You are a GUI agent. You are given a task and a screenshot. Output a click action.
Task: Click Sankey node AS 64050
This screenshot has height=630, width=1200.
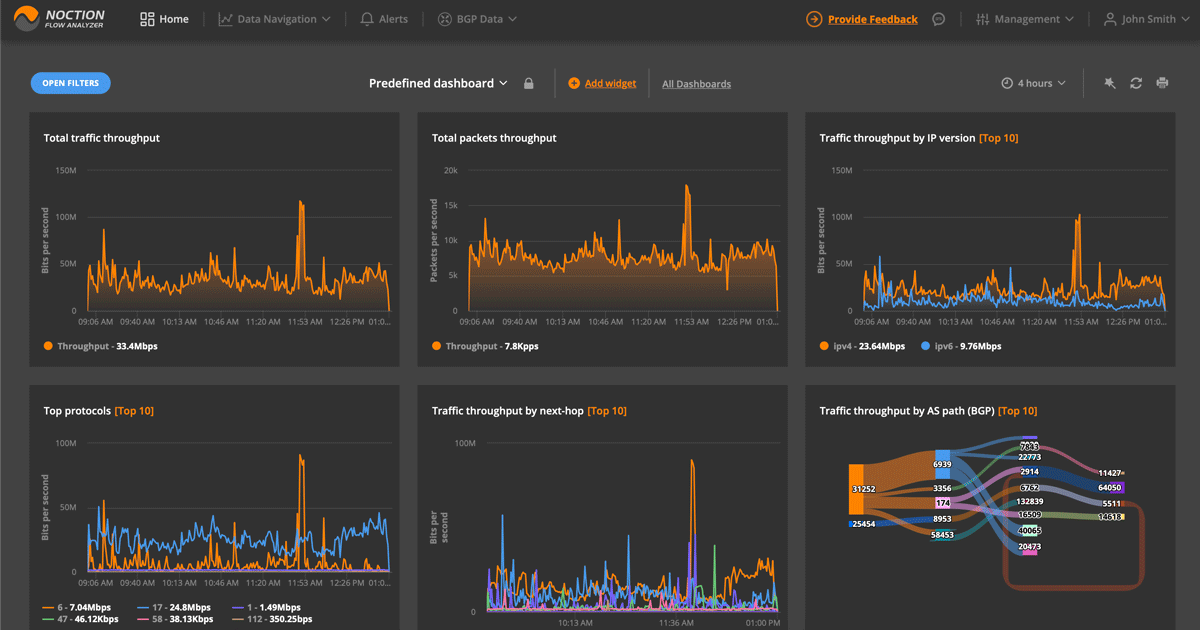coord(1110,487)
